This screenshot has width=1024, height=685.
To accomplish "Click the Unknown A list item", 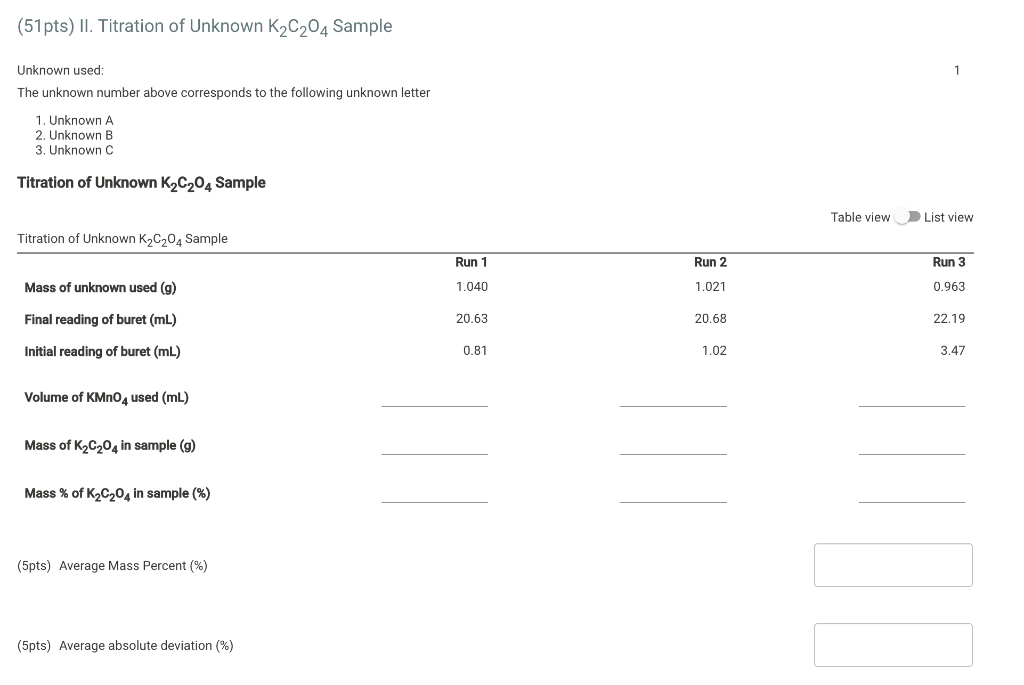I will pyautogui.click(x=80, y=120).
